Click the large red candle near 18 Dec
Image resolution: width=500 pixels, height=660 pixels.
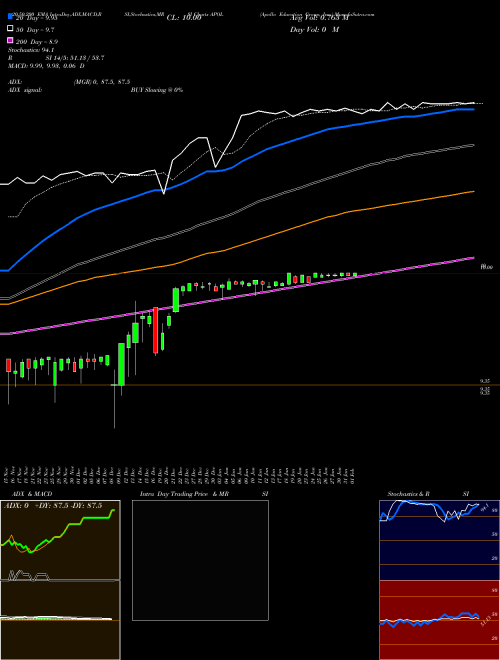pyautogui.click(x=156, y=330)
